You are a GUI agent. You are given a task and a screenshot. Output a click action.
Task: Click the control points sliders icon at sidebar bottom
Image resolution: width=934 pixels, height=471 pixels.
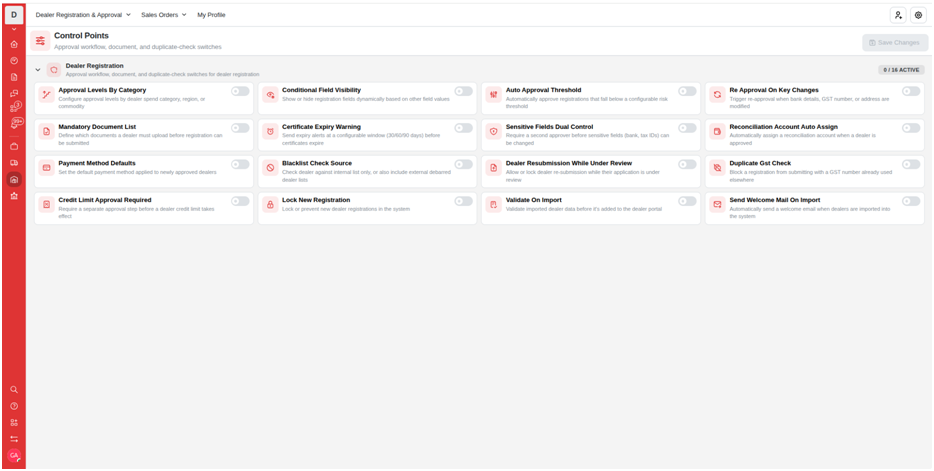(x=14, y=439)
